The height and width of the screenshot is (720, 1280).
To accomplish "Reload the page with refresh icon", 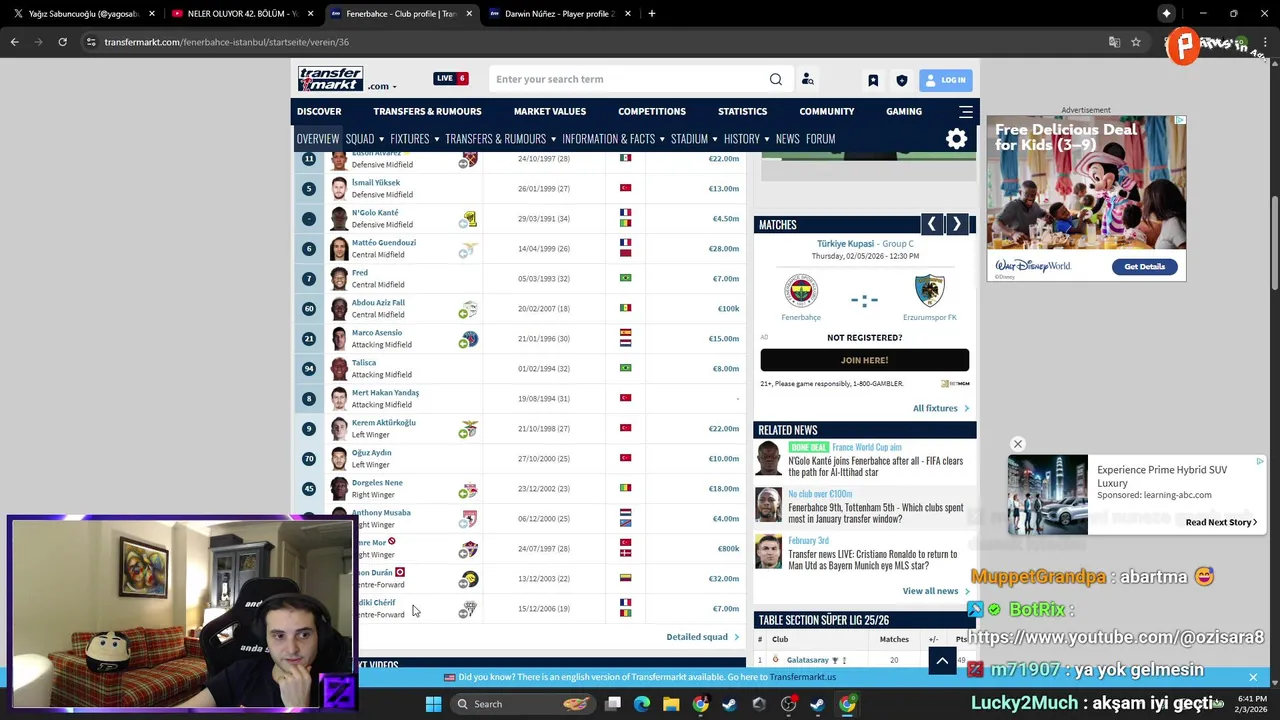I will pyautogui.click(x=62, y=42).
